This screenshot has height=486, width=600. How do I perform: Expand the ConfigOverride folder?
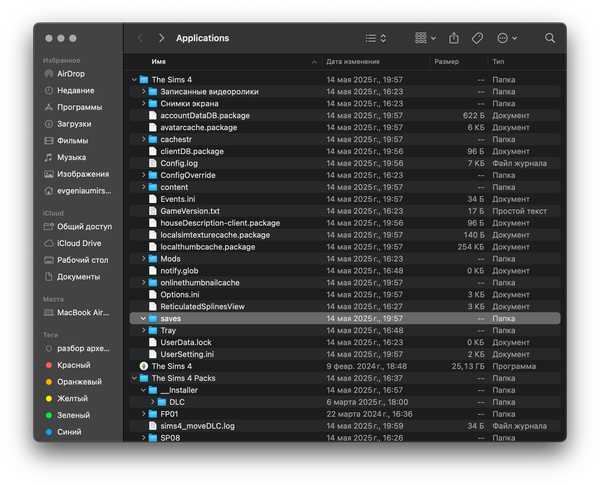pos(143,175)
